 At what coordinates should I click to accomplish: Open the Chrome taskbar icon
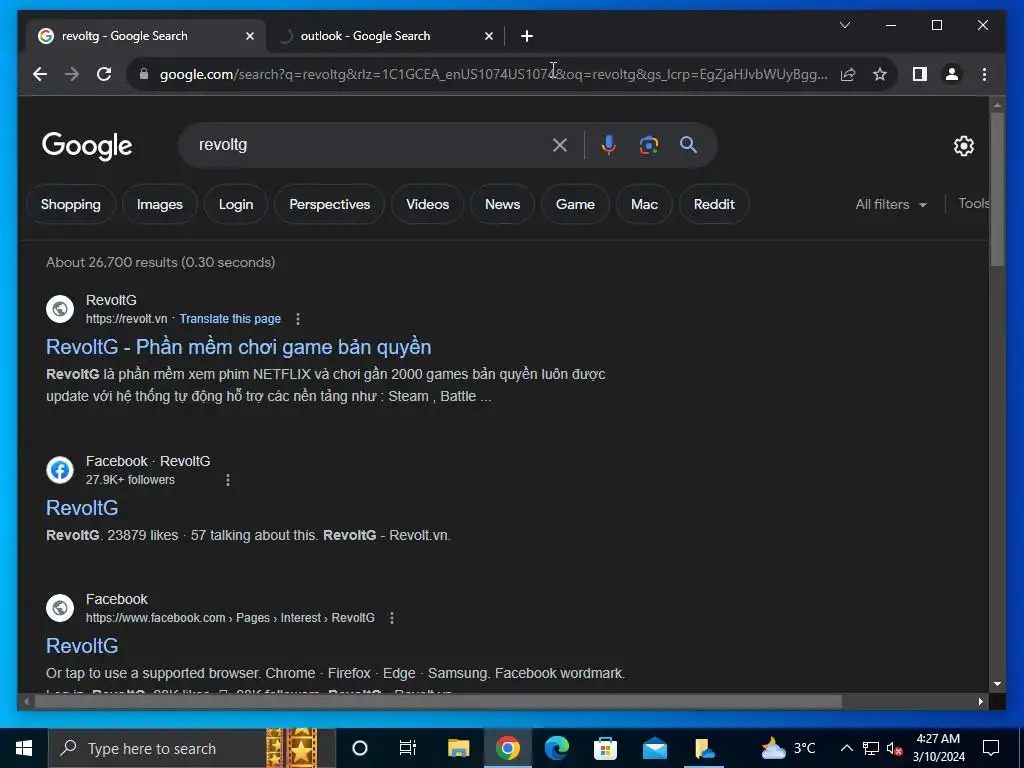pos(507,748)
